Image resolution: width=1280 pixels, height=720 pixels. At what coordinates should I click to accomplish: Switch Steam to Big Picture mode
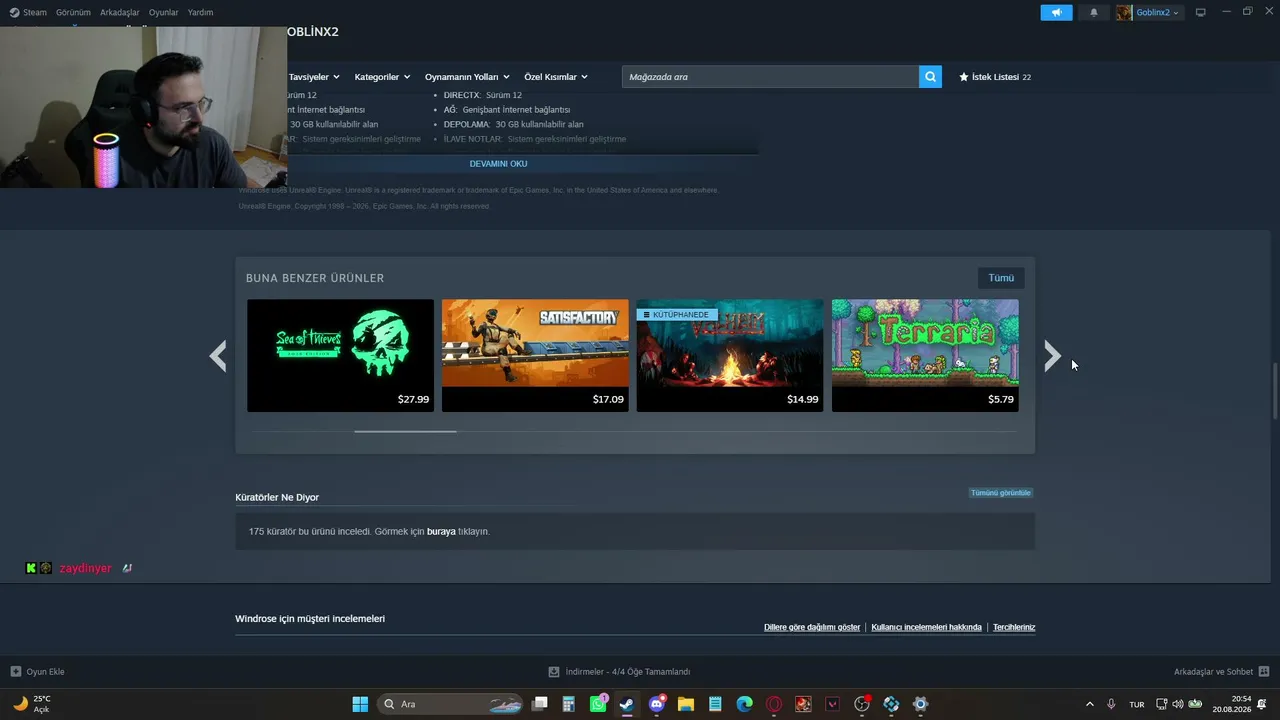click(x=1200, y=12)
